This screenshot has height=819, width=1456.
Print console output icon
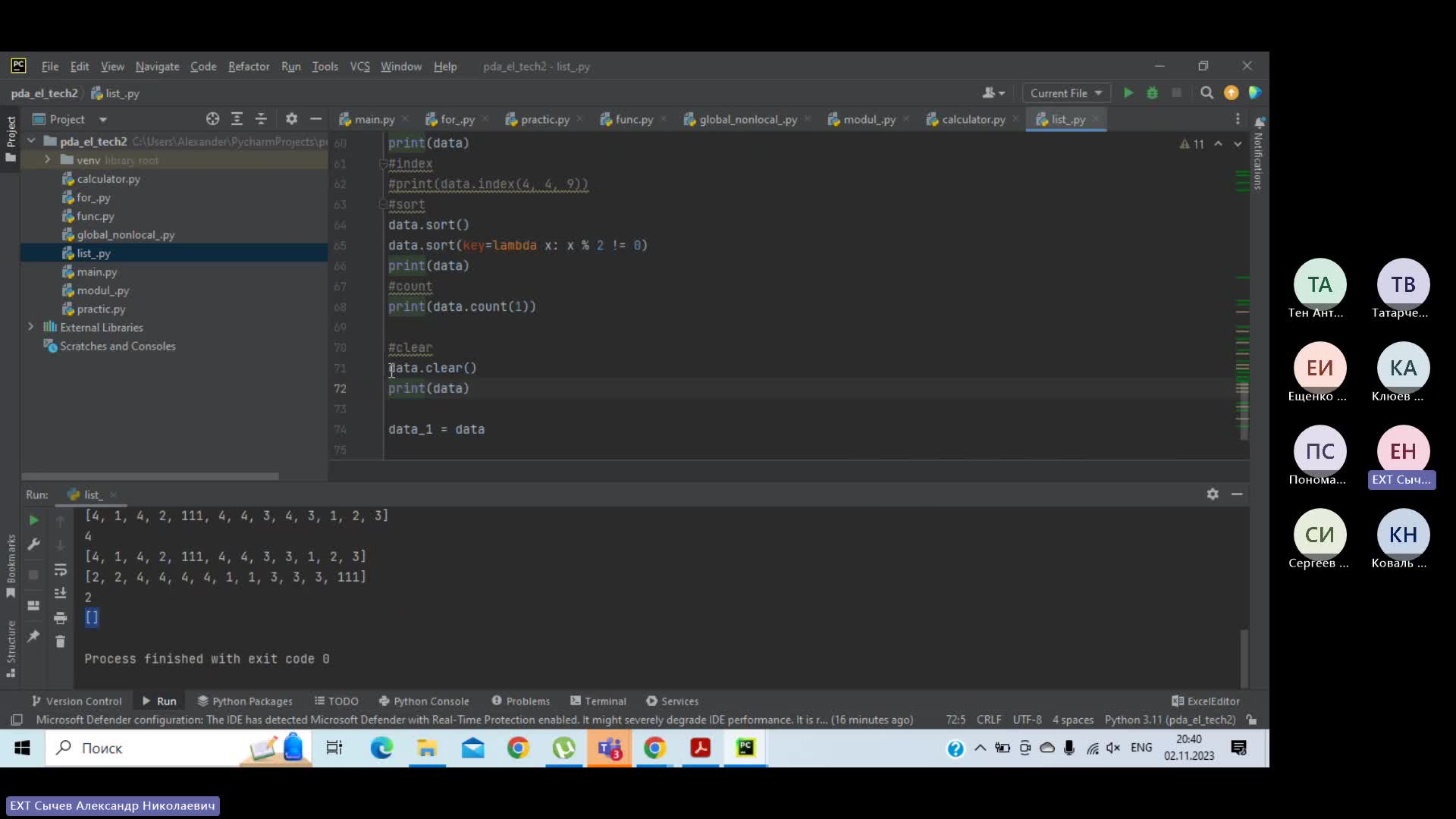pyautogui.click(x=60, y=618)
